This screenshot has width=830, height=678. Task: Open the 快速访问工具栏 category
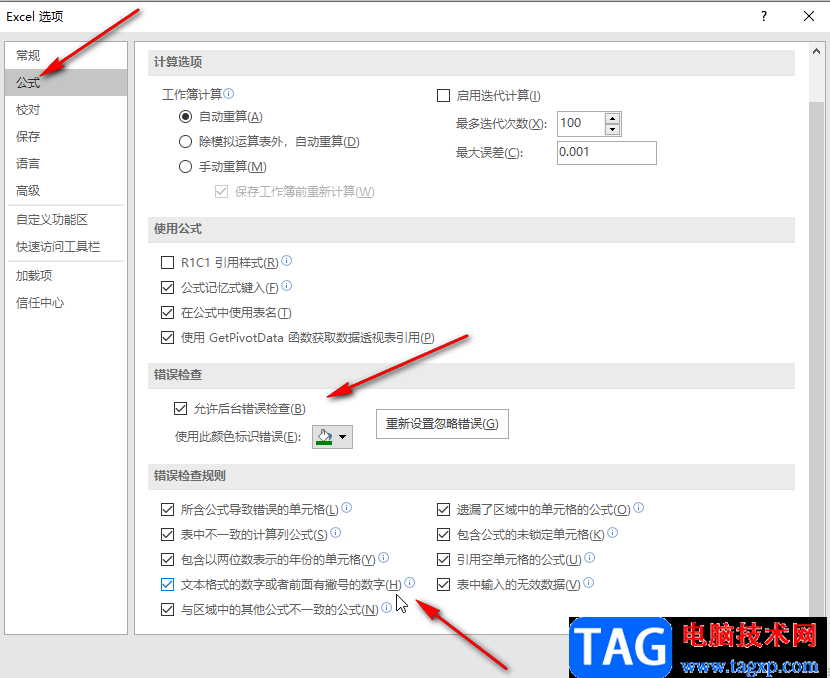click(x=66, y=247)
